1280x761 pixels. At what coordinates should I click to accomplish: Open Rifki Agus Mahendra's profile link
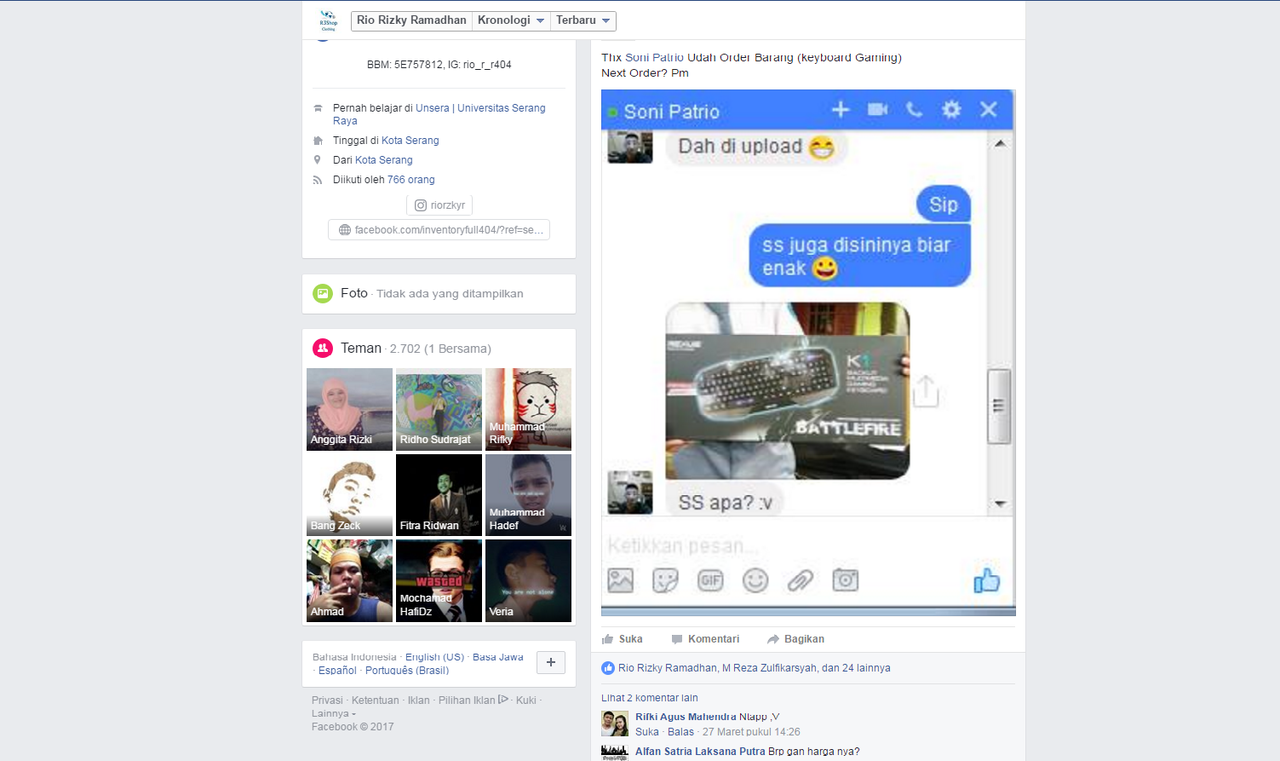[686, 716]
